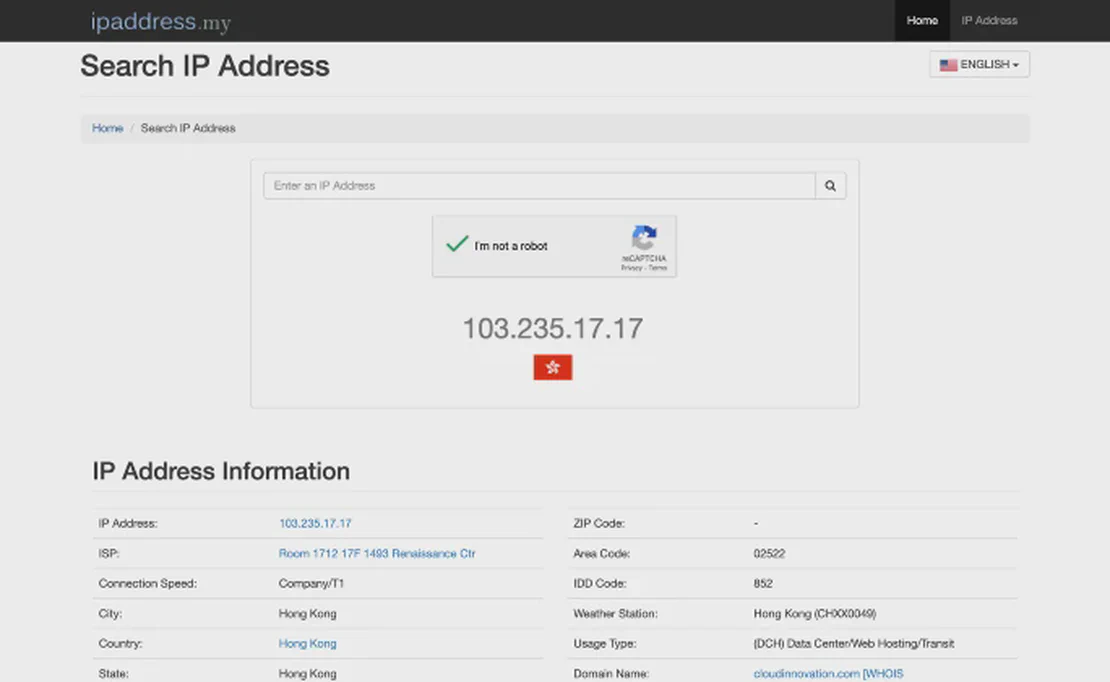The image size is (1110, 682).
Task: Click the reCAPTCHA Terms link
Action: (657, 268)
